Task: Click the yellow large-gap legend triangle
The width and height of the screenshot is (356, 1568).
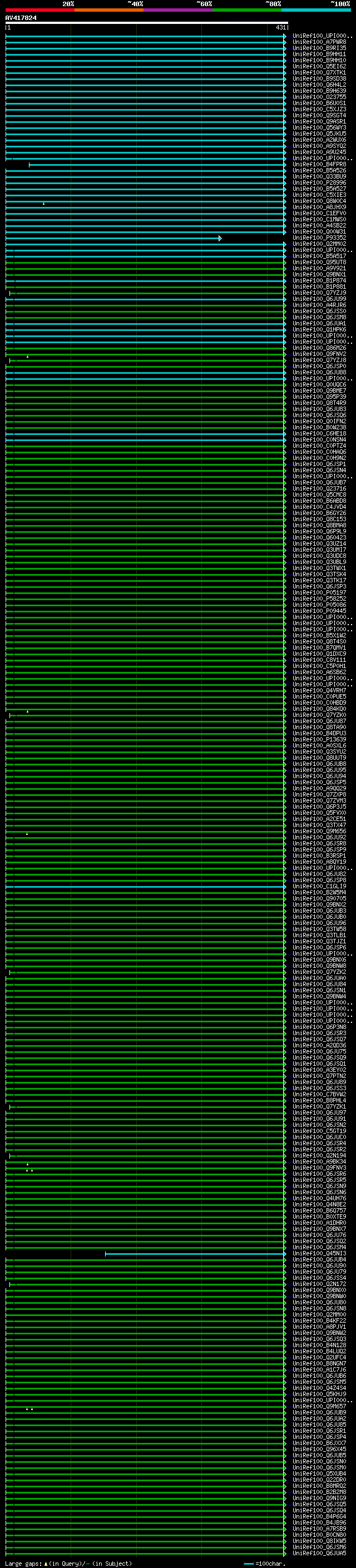Action: (x=46, y=1564)
